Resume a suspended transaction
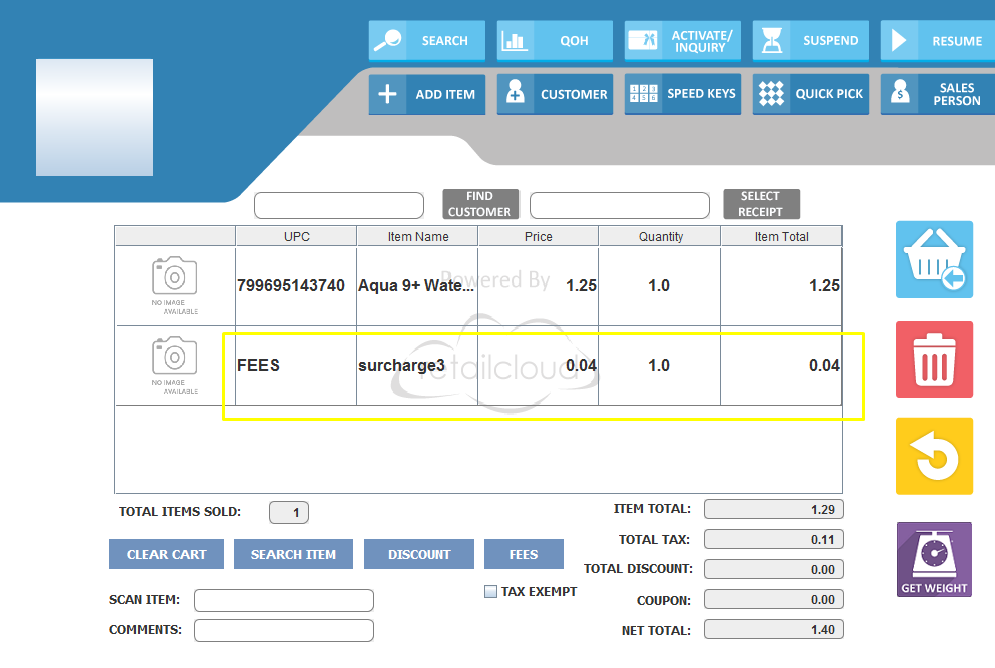The width and height of the screenshot is (995, 668). pyautogui.click(x=937, y=41)
